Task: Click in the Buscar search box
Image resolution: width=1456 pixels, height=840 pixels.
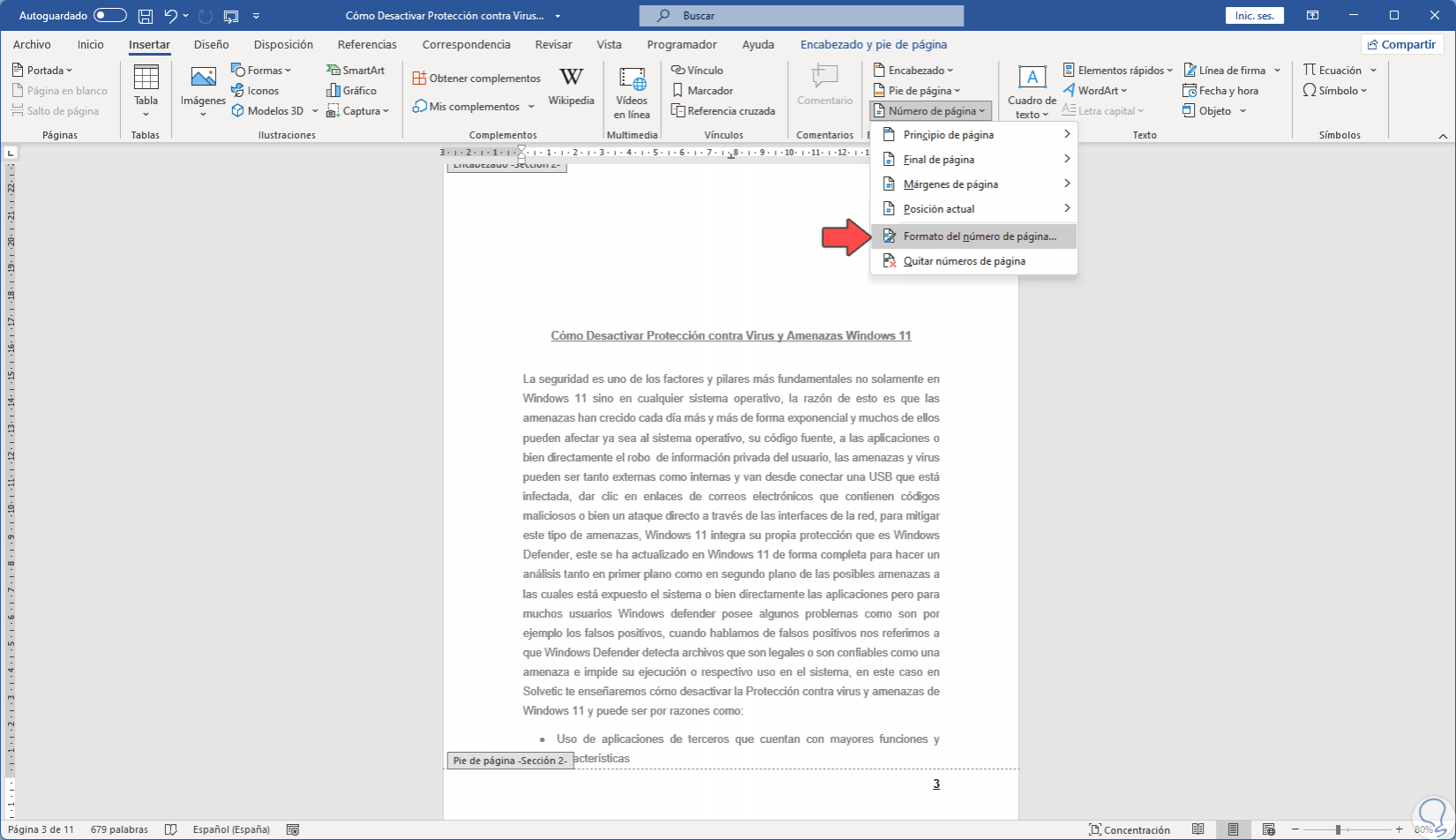Action: coord(801,16)
